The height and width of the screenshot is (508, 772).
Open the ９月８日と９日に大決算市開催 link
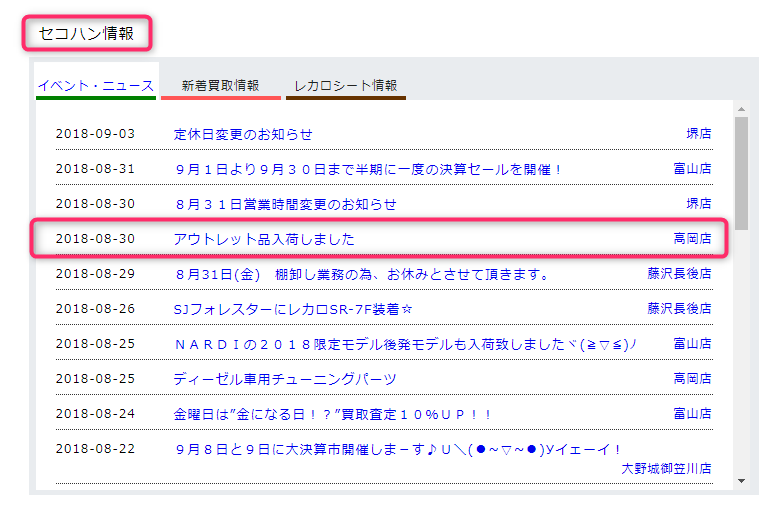(x=398, y=449)
